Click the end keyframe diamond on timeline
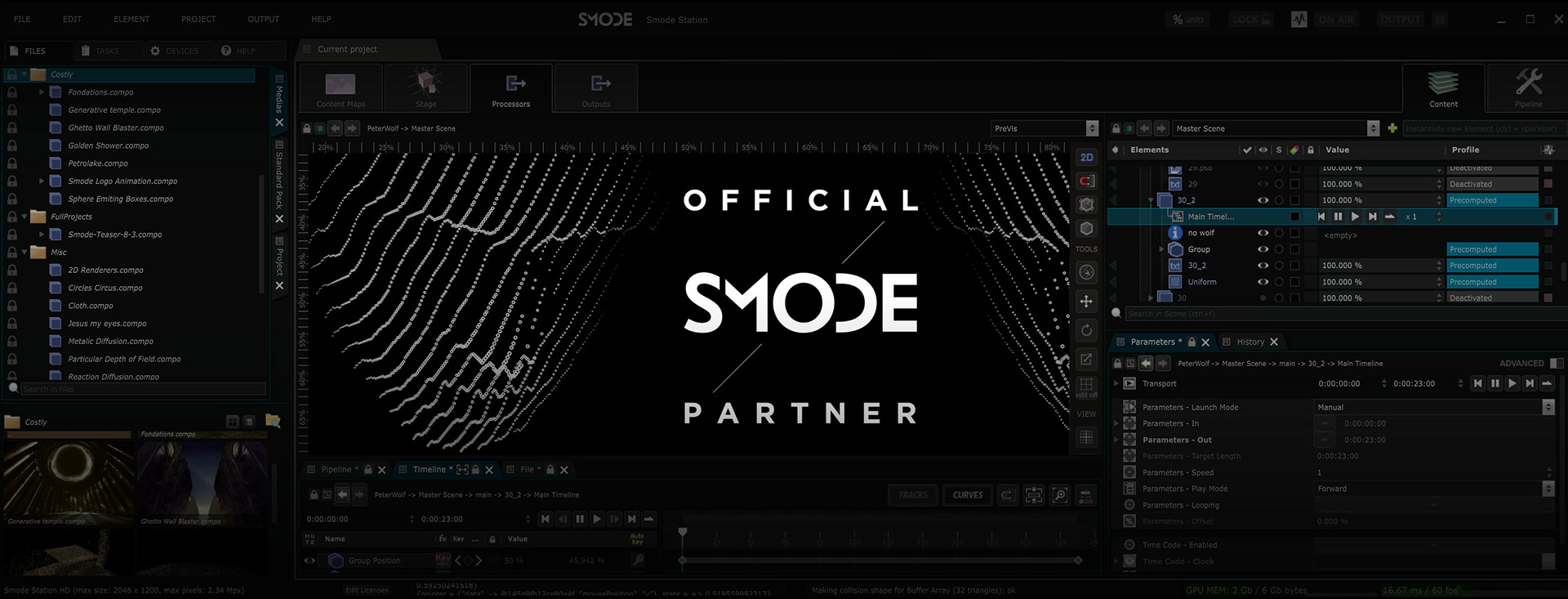Image resolution: width=1568 pixels, height=599 pixels. click(x=1078, y=561)
